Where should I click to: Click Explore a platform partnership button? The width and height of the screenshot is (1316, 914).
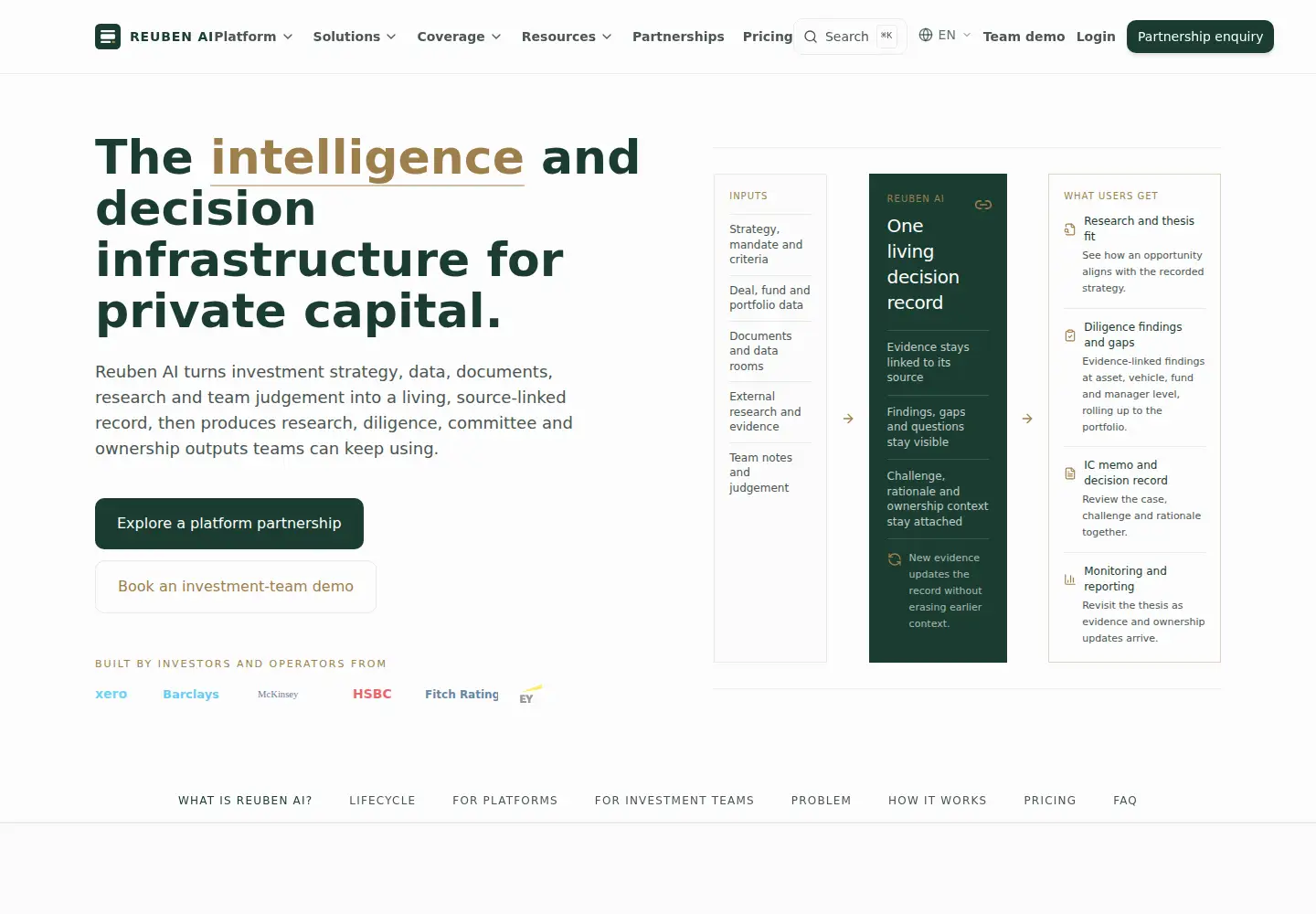coord(229,524)
